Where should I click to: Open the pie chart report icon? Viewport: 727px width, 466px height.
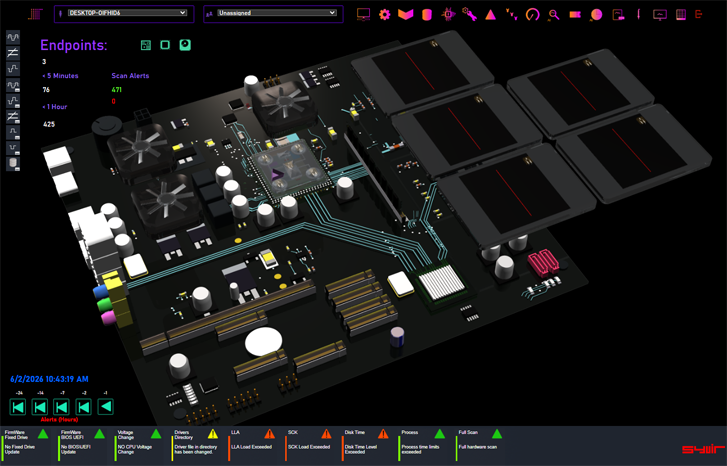point(596,15)
